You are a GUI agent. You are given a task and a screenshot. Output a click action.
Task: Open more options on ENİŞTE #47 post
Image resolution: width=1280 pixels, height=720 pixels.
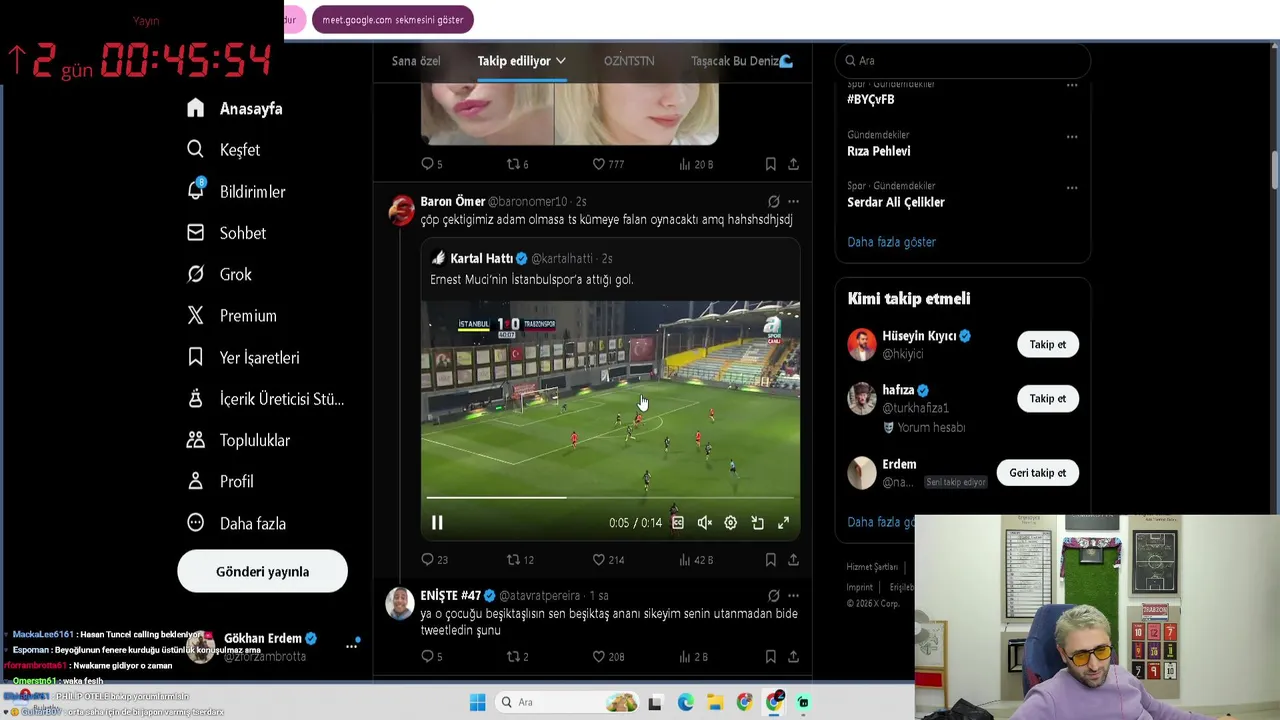pos(793,595)
